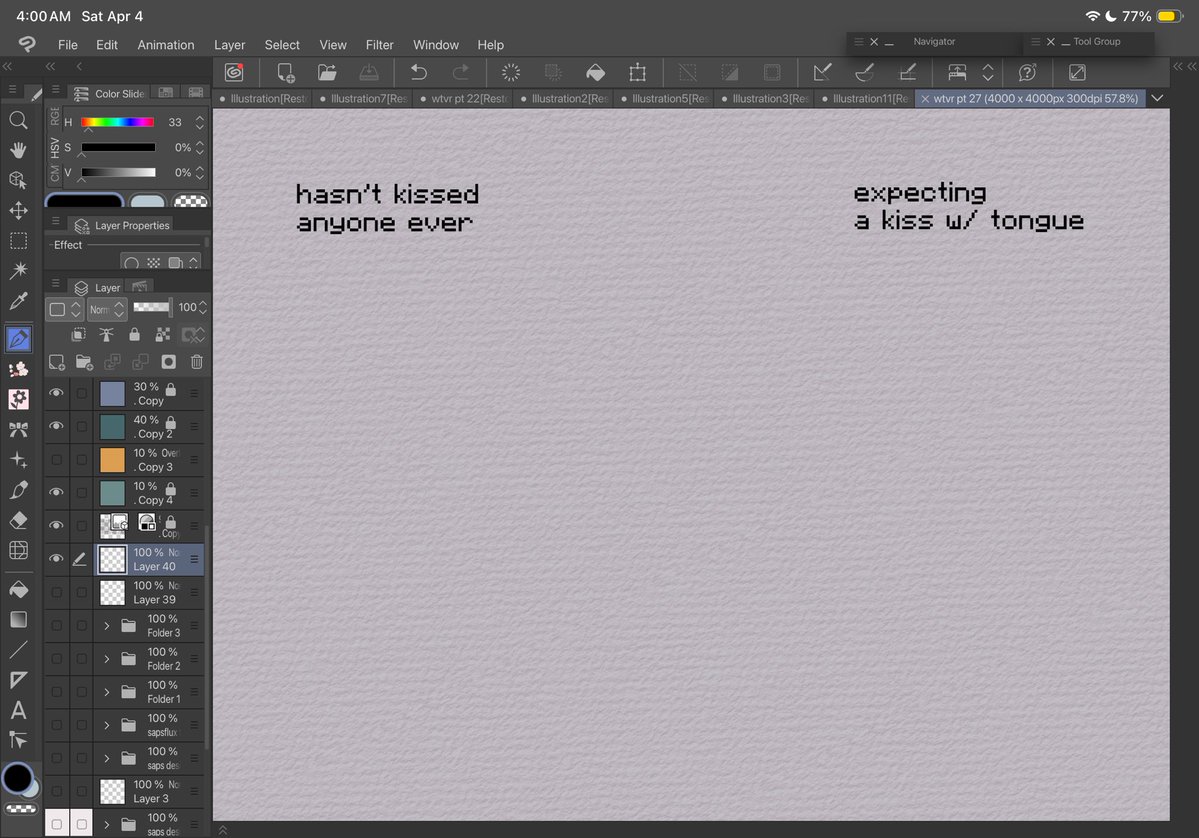Open the File menu

click(x=67, y=45)
